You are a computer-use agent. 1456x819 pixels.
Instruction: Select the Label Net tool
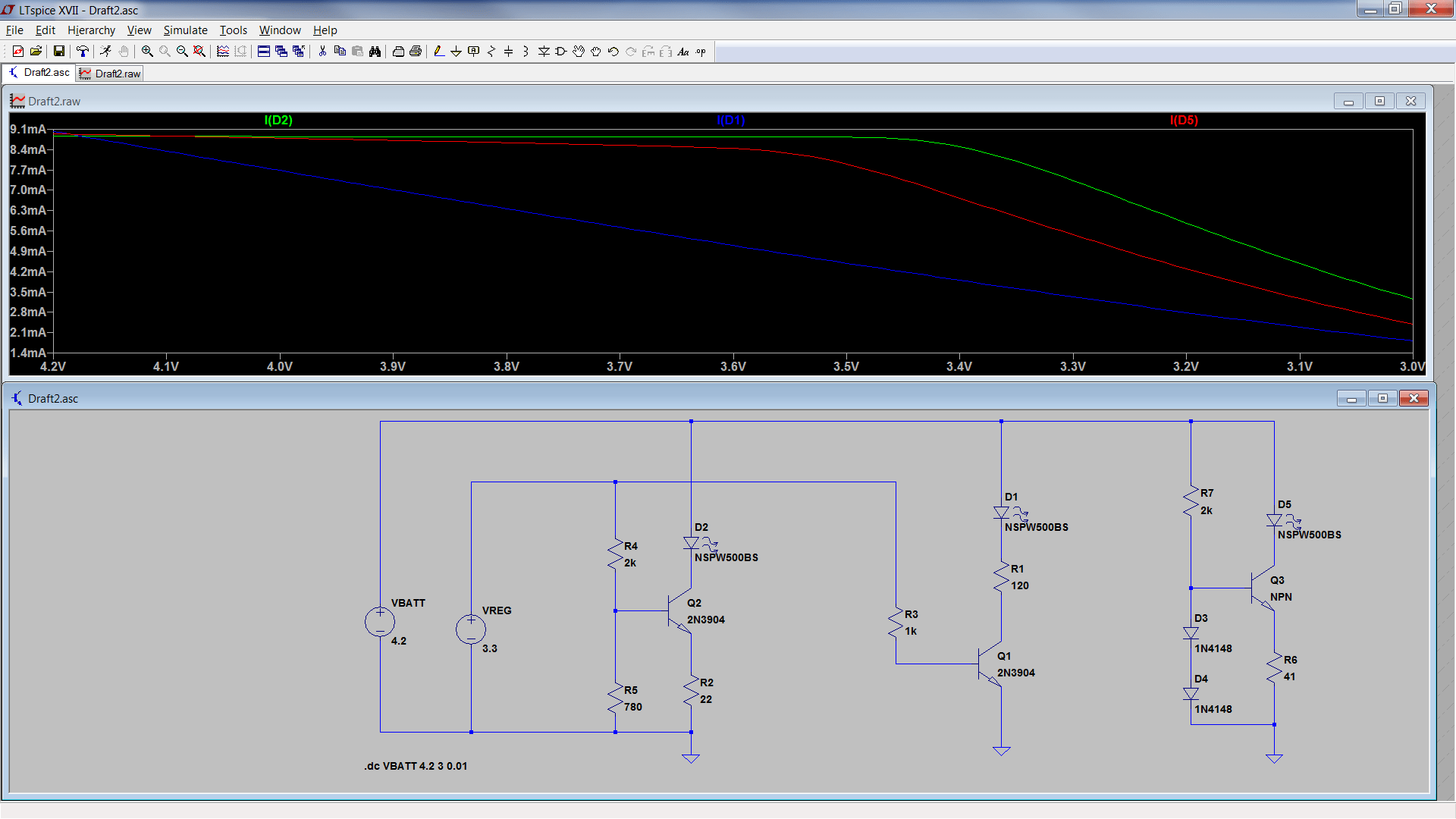[473, 52]
